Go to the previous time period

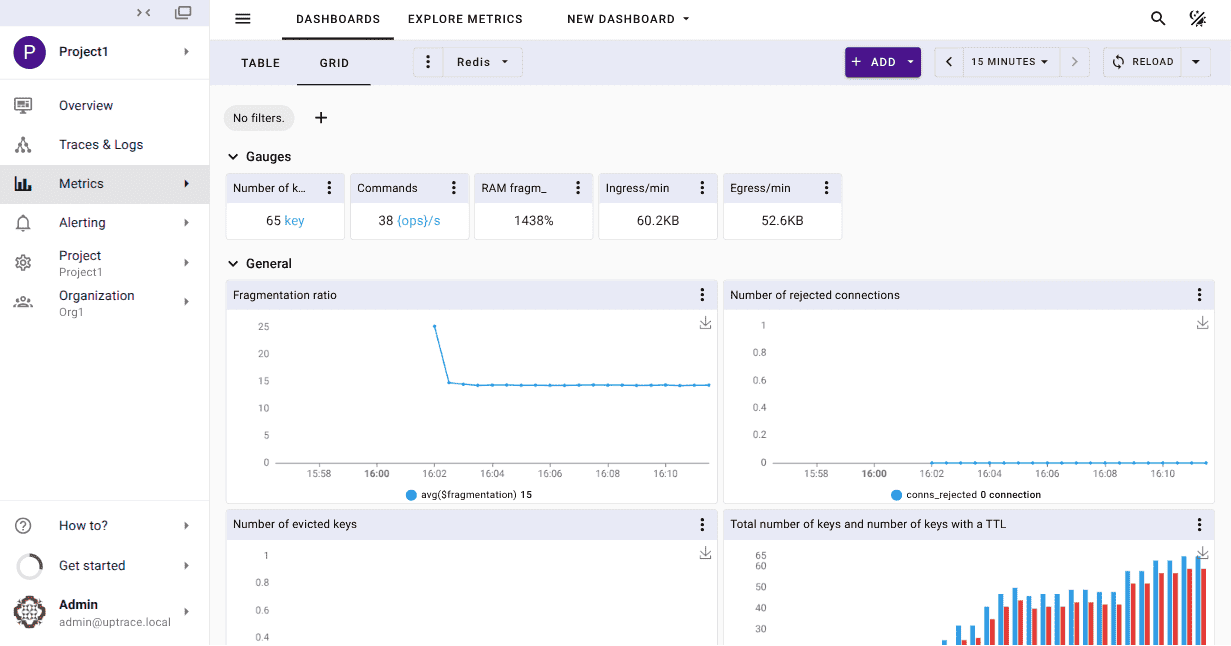click(949, 62)
